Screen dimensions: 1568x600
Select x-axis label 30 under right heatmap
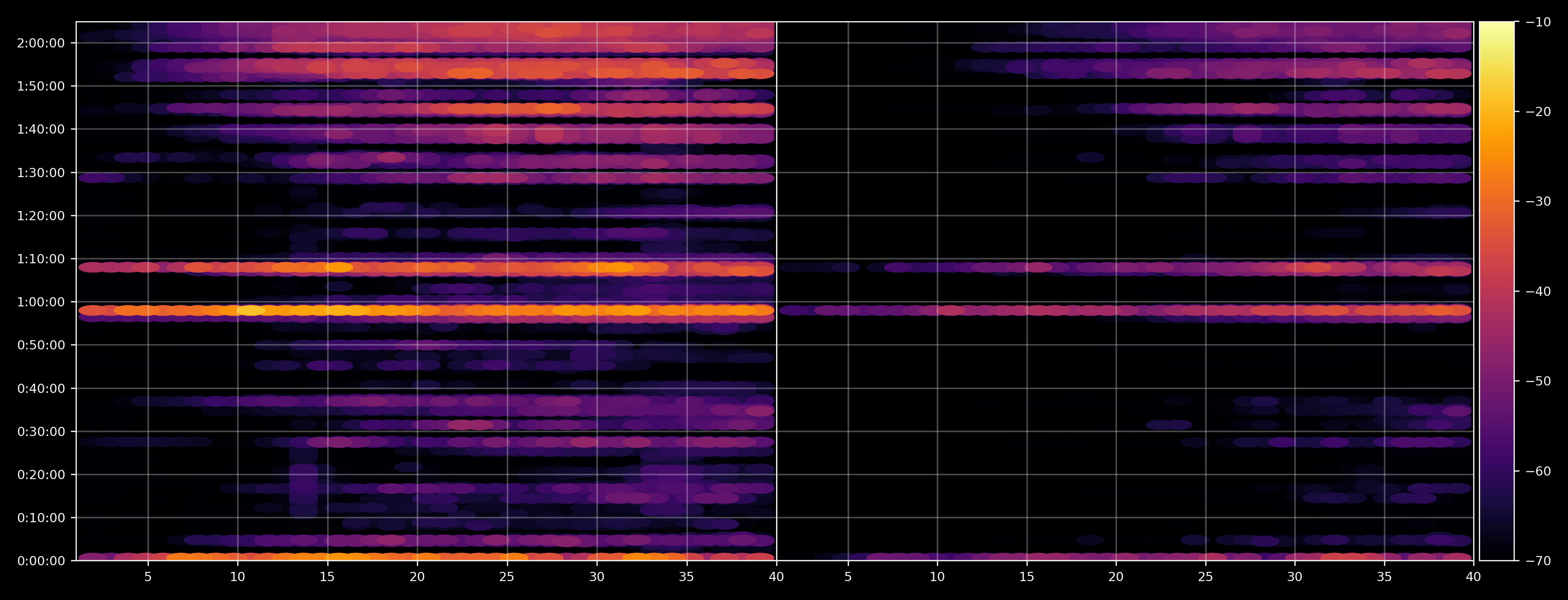1295,577
